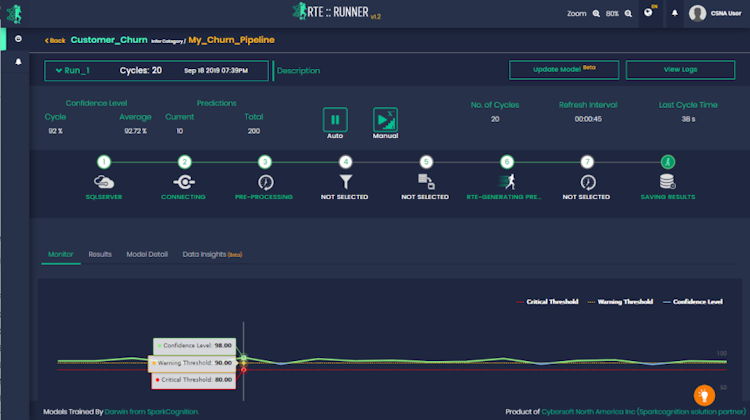Toggle Critical Threshold legend entry
The height and width of the screenshot is (420, 750).
point(547,302)
